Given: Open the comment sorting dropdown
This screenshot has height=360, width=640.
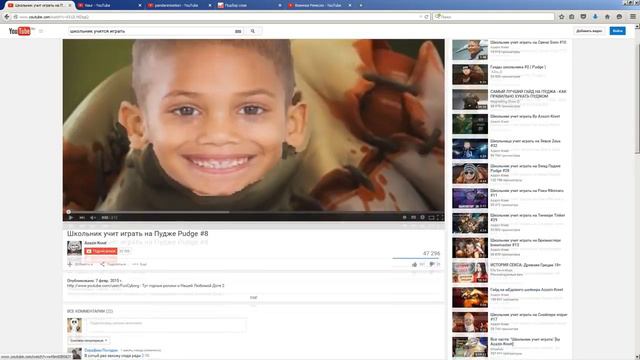Looking at the screenshot, I should (x=89, y=340).
